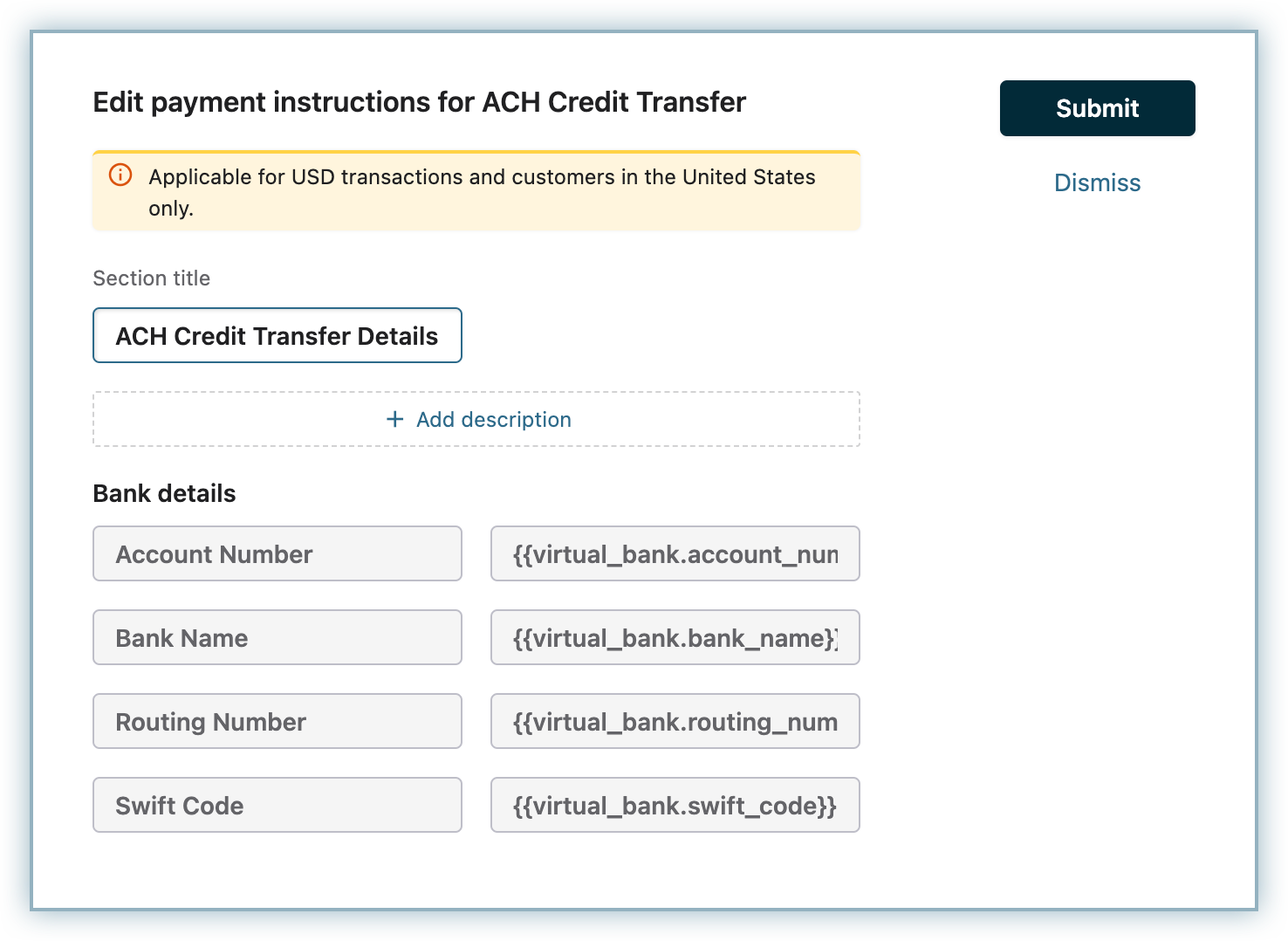1288x941 pixels.
Task: Click the orange info icon in the banner
Action: pyautogui.click(x=120, y=175)
